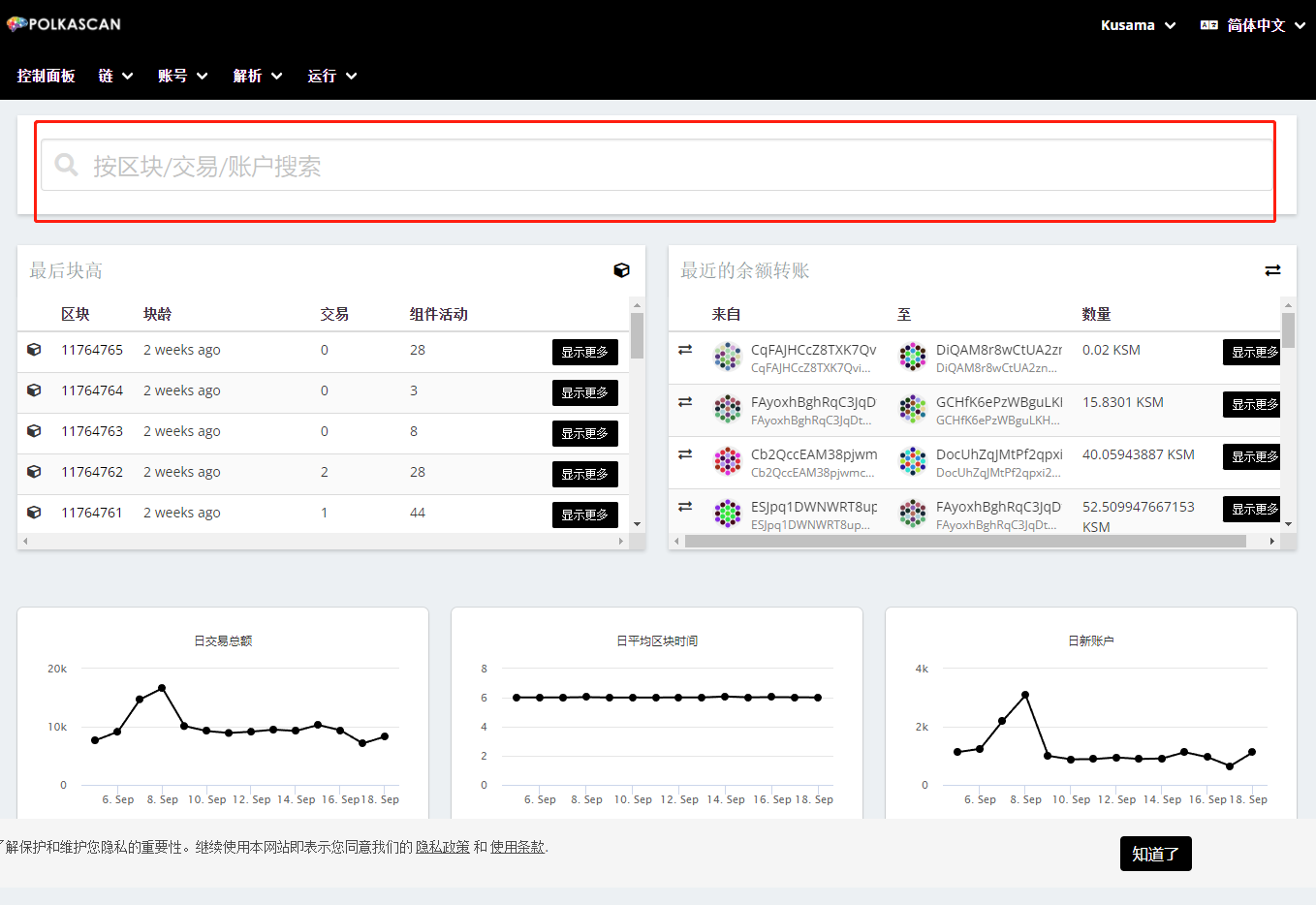Expand the 链 menu

pos(115,76)
